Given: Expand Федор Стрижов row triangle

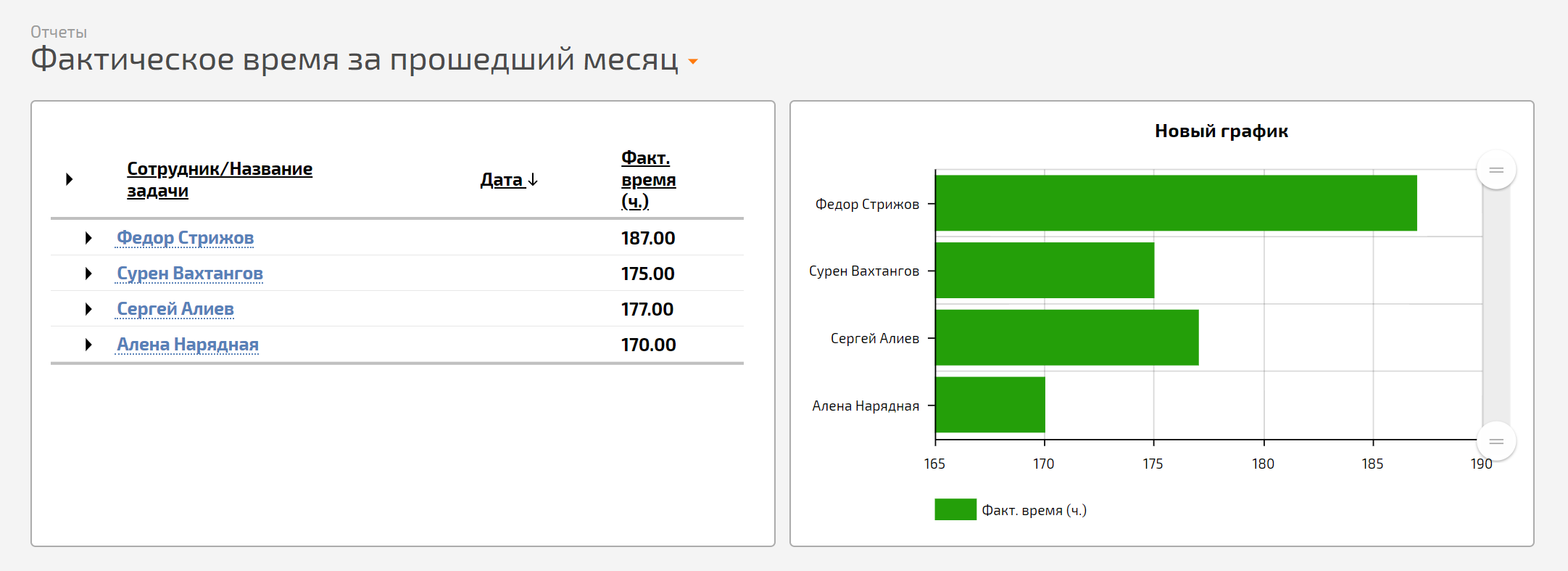Looking at the screenshot, I should pyautogui.click(x=88, y=238).
